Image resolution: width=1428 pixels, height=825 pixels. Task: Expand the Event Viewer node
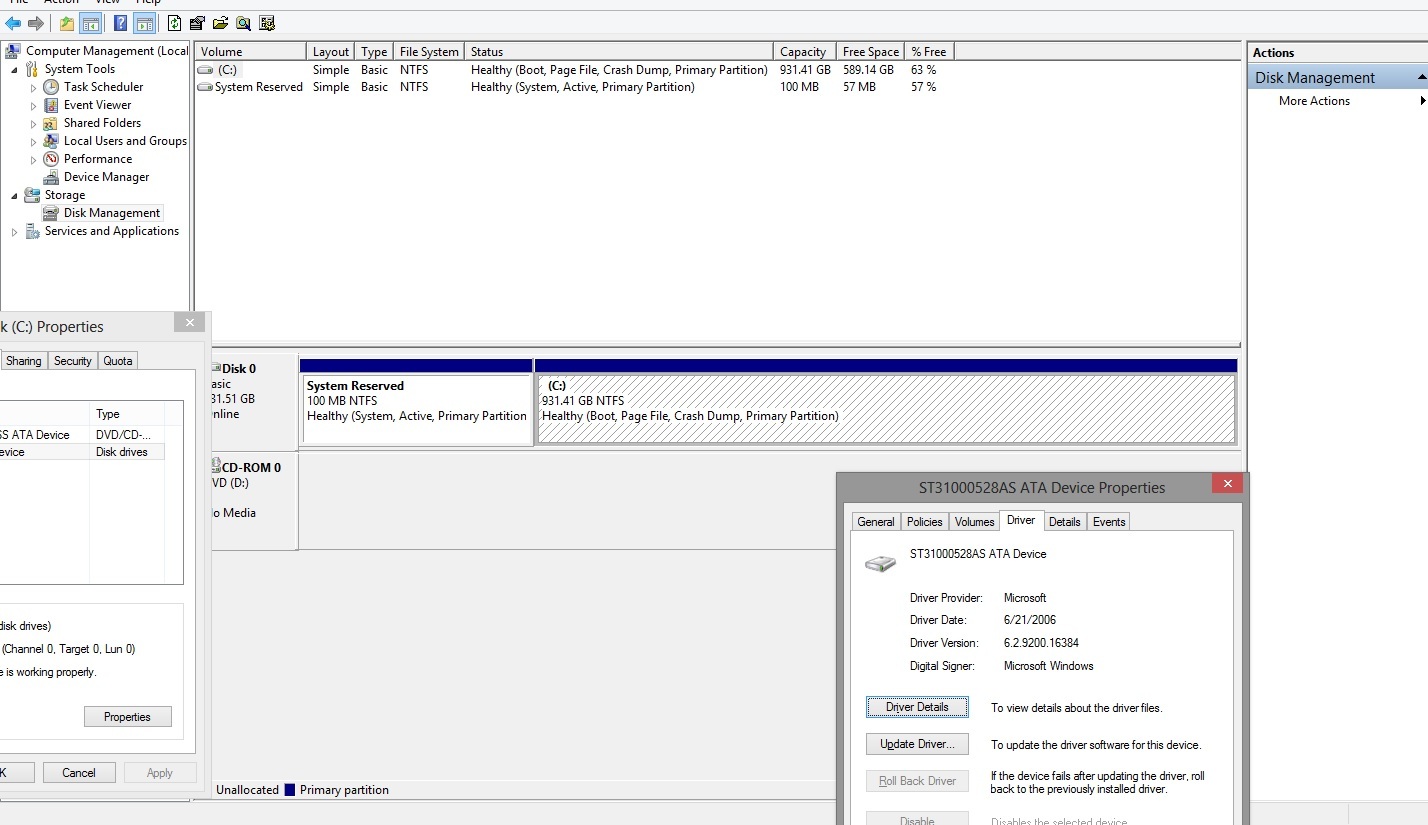(x=33, y=105)
